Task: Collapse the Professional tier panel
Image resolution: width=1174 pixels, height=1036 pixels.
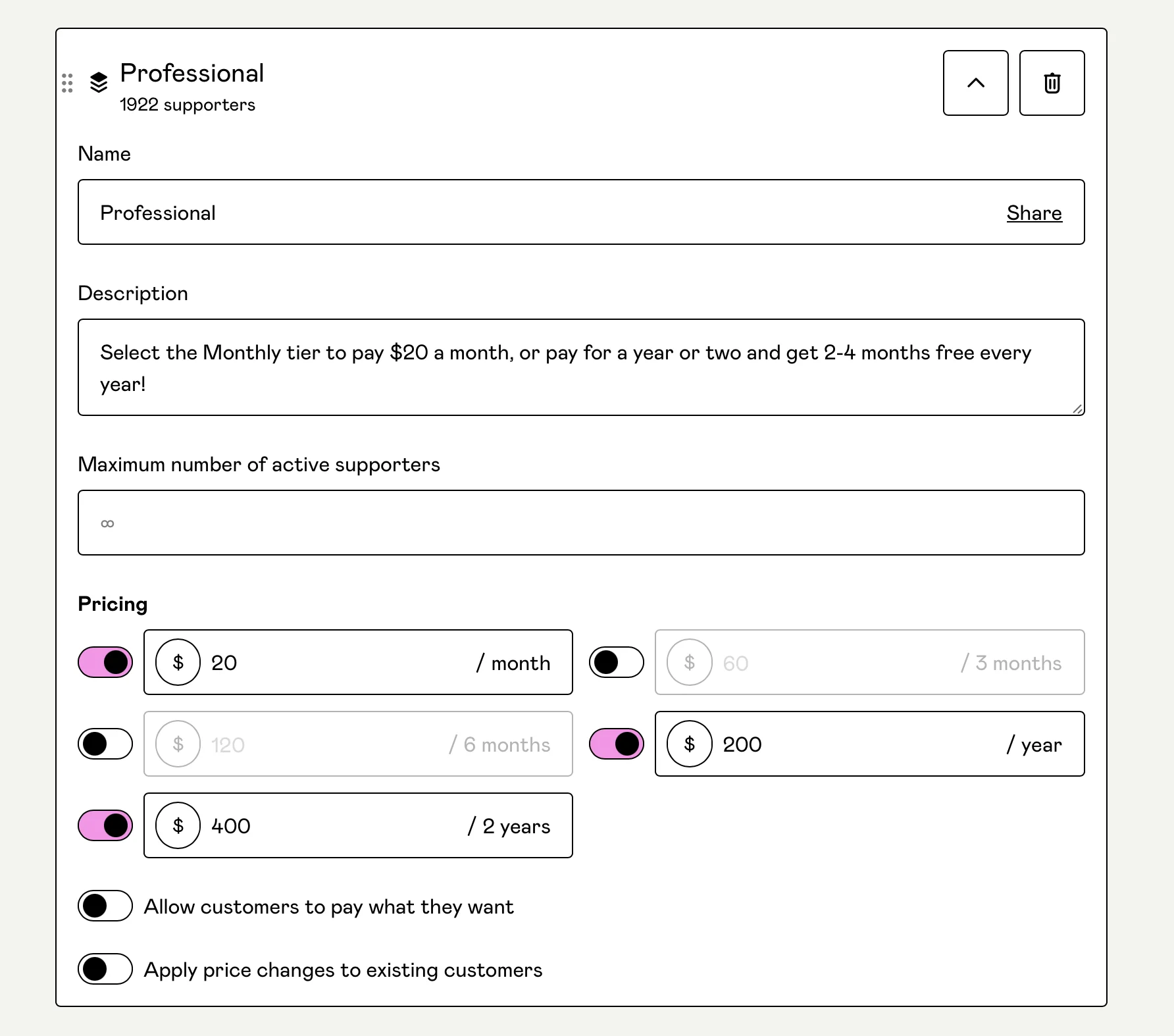Action: coord(975,83)
